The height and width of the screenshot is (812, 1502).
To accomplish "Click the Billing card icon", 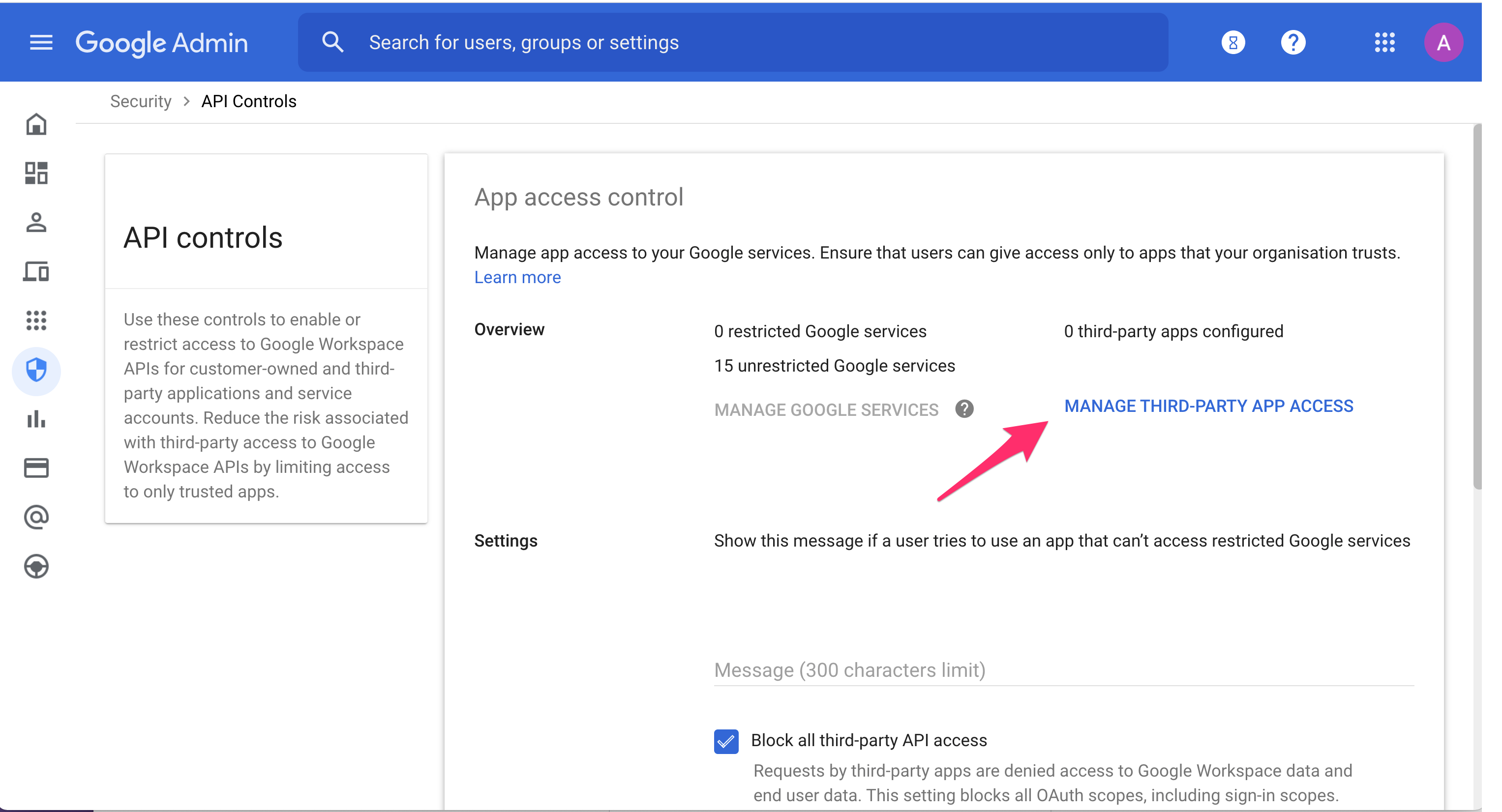I will point(36,468).
